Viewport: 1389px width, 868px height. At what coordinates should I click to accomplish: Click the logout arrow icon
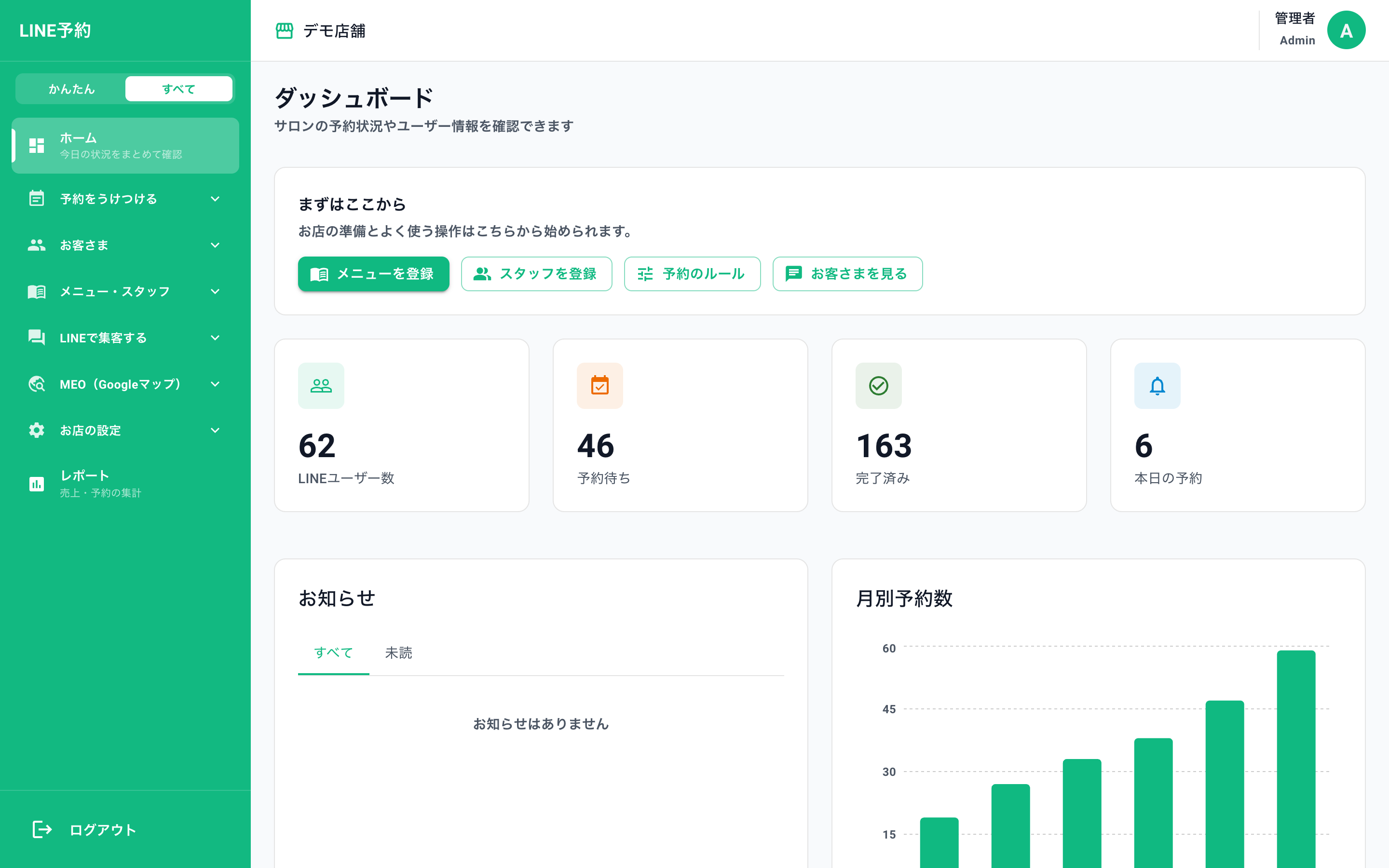click(42, 829)
